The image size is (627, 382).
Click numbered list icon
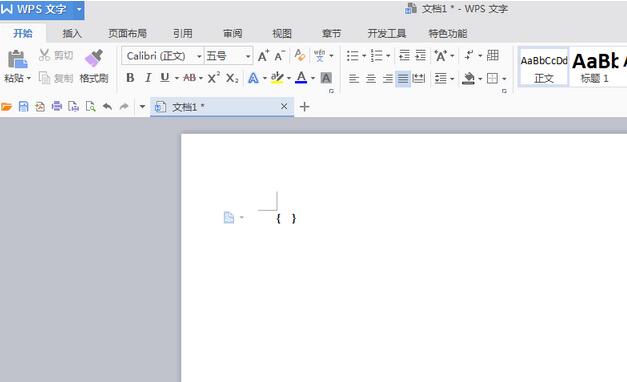click(376, 56)
